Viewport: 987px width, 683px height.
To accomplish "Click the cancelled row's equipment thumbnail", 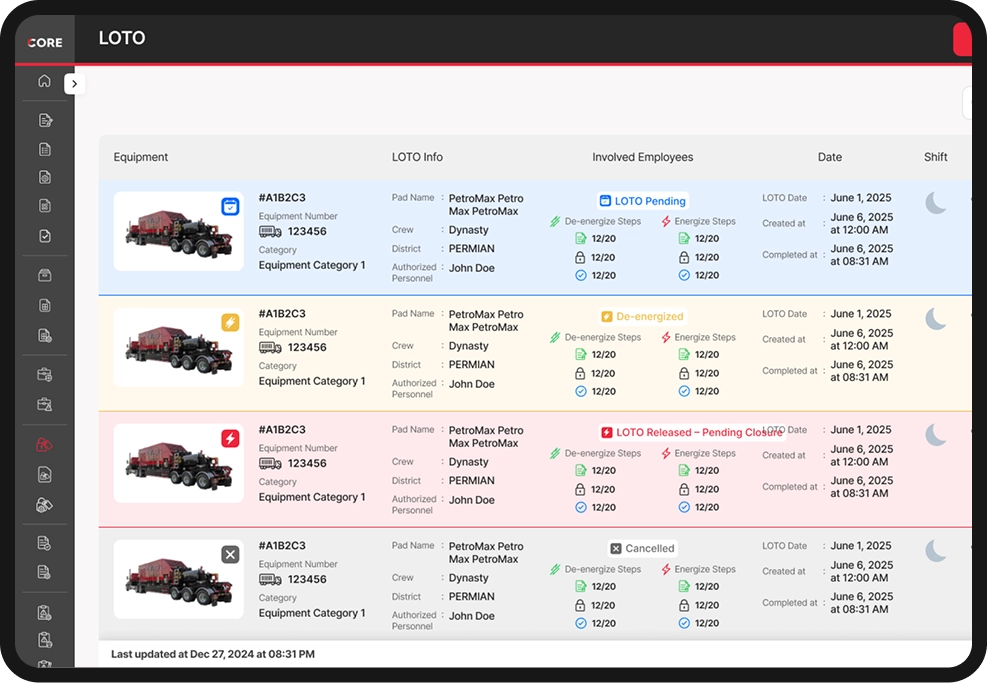I will [179, 579].
